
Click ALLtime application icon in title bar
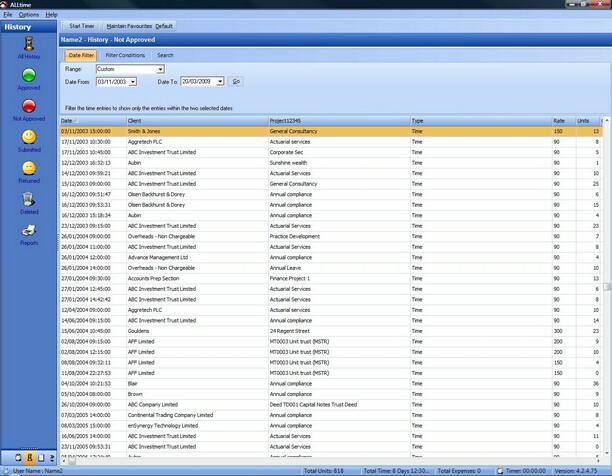[4, 4]
